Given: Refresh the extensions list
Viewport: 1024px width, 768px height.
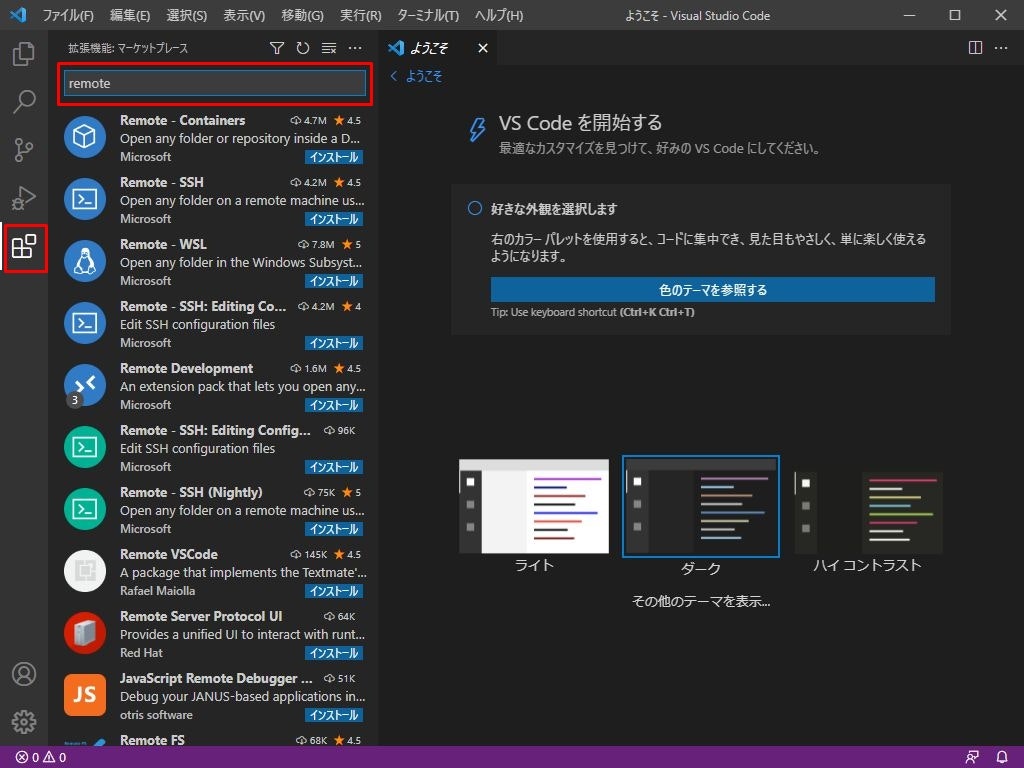Looking at the screenshot, I should point(302,48).
